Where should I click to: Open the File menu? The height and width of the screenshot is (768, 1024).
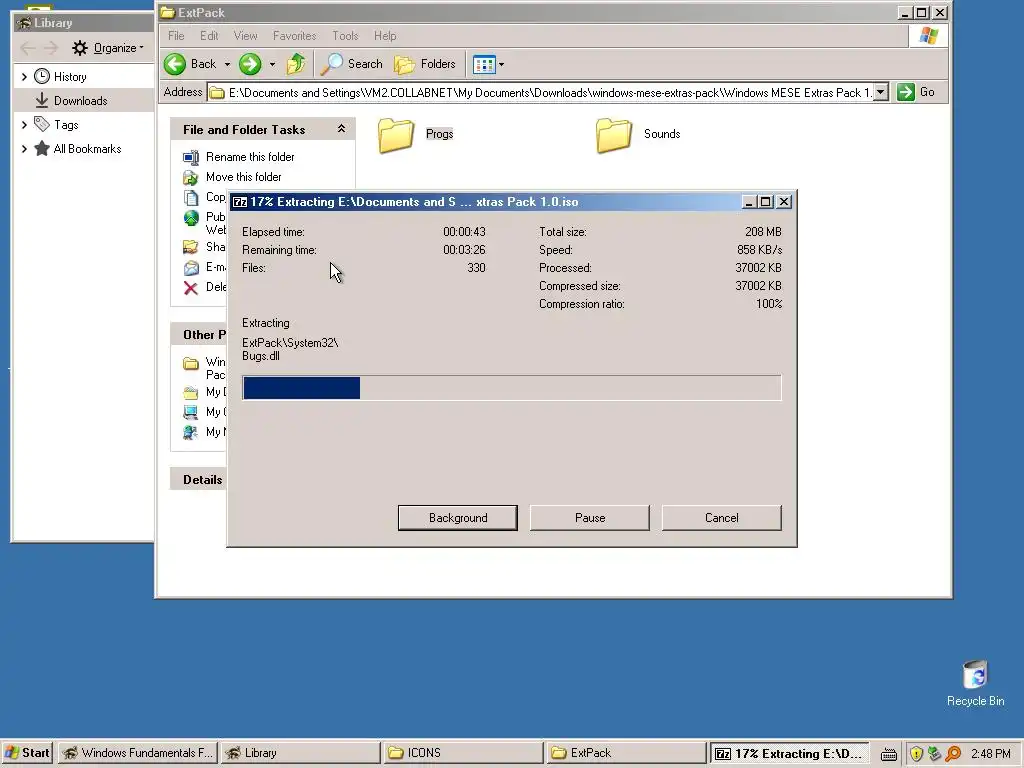pos(176,36)
